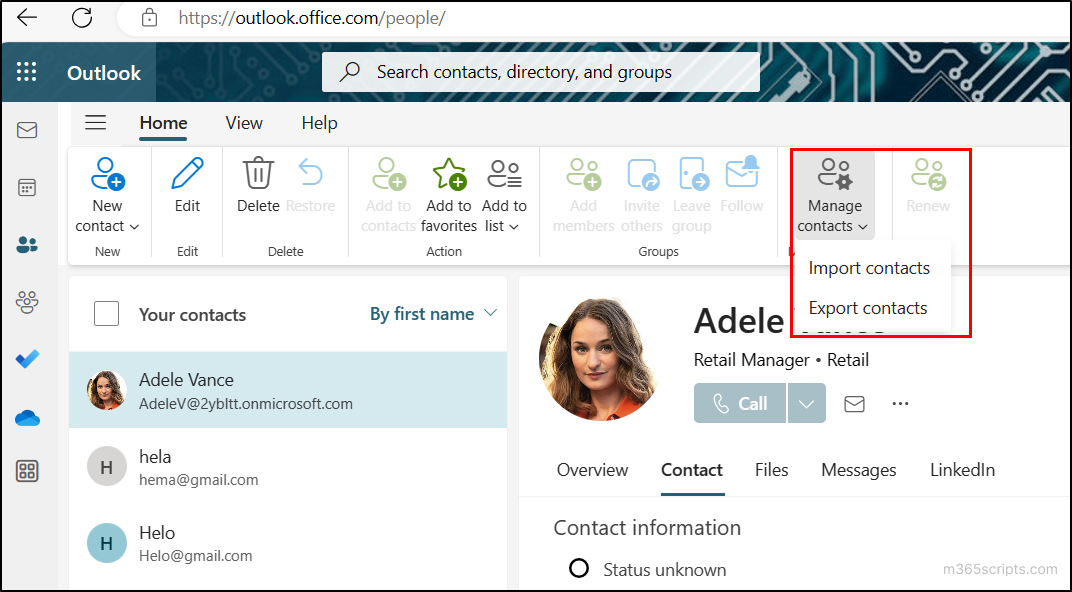Select the Groups icon in sidebar

point(28,301)
